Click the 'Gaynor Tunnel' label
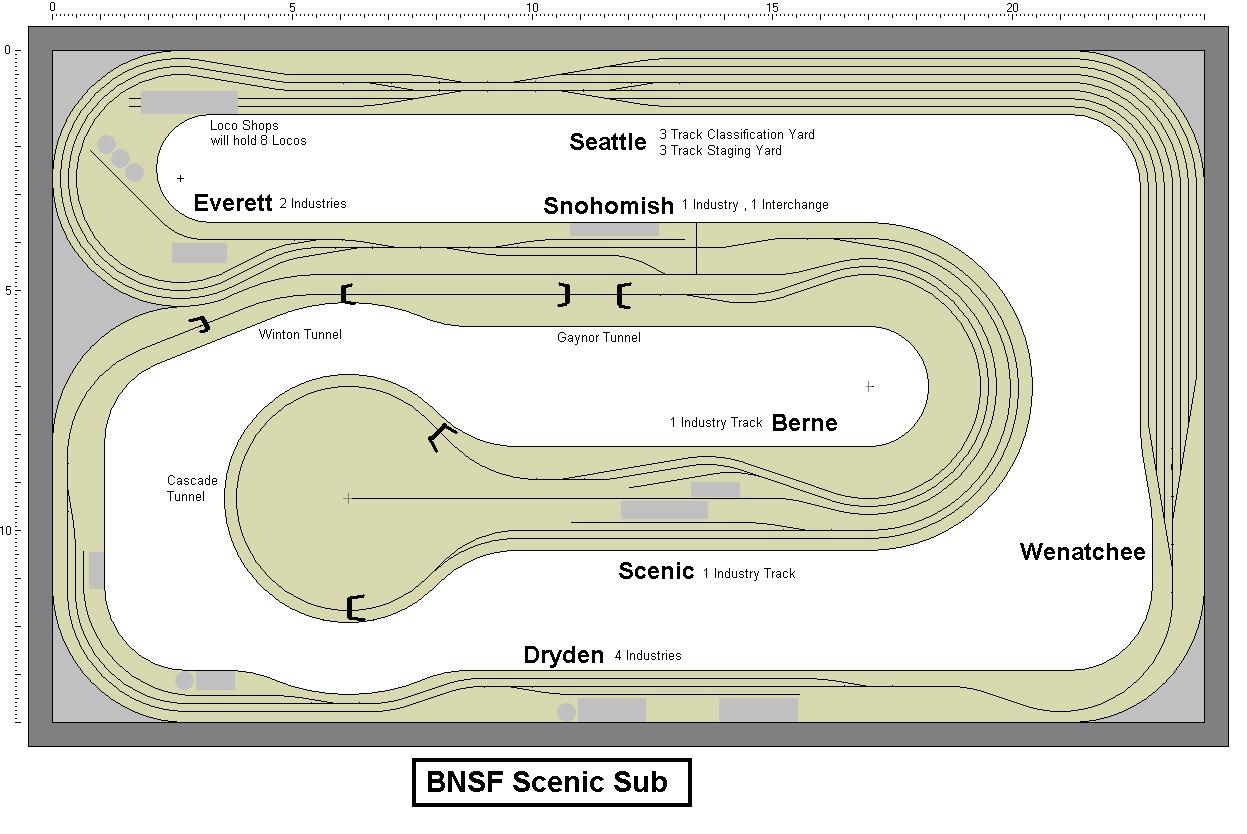This screenshot has width=1247, height=834. pos(599,338)
